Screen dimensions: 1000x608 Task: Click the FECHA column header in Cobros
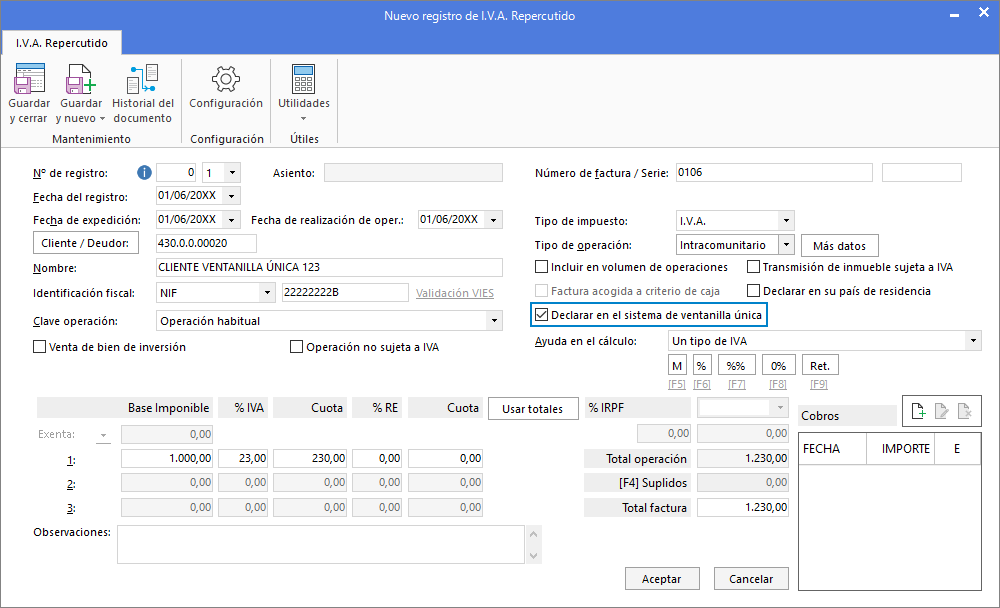pos(832,449)
